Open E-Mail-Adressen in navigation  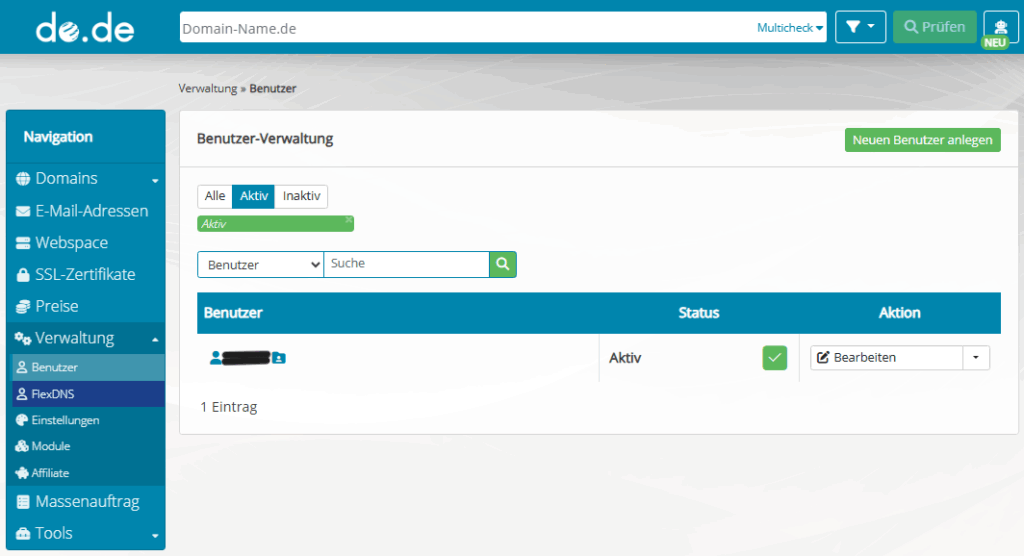tap(91, 211)
